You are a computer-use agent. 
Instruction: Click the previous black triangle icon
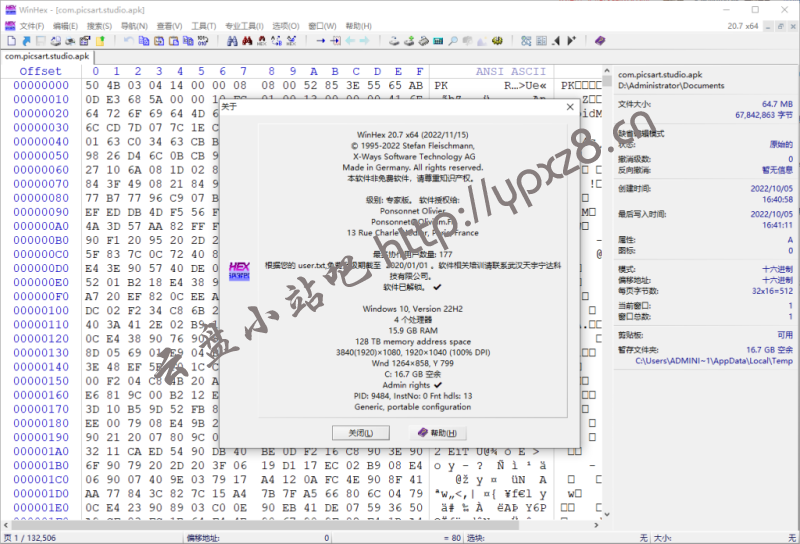coord(556,41)
